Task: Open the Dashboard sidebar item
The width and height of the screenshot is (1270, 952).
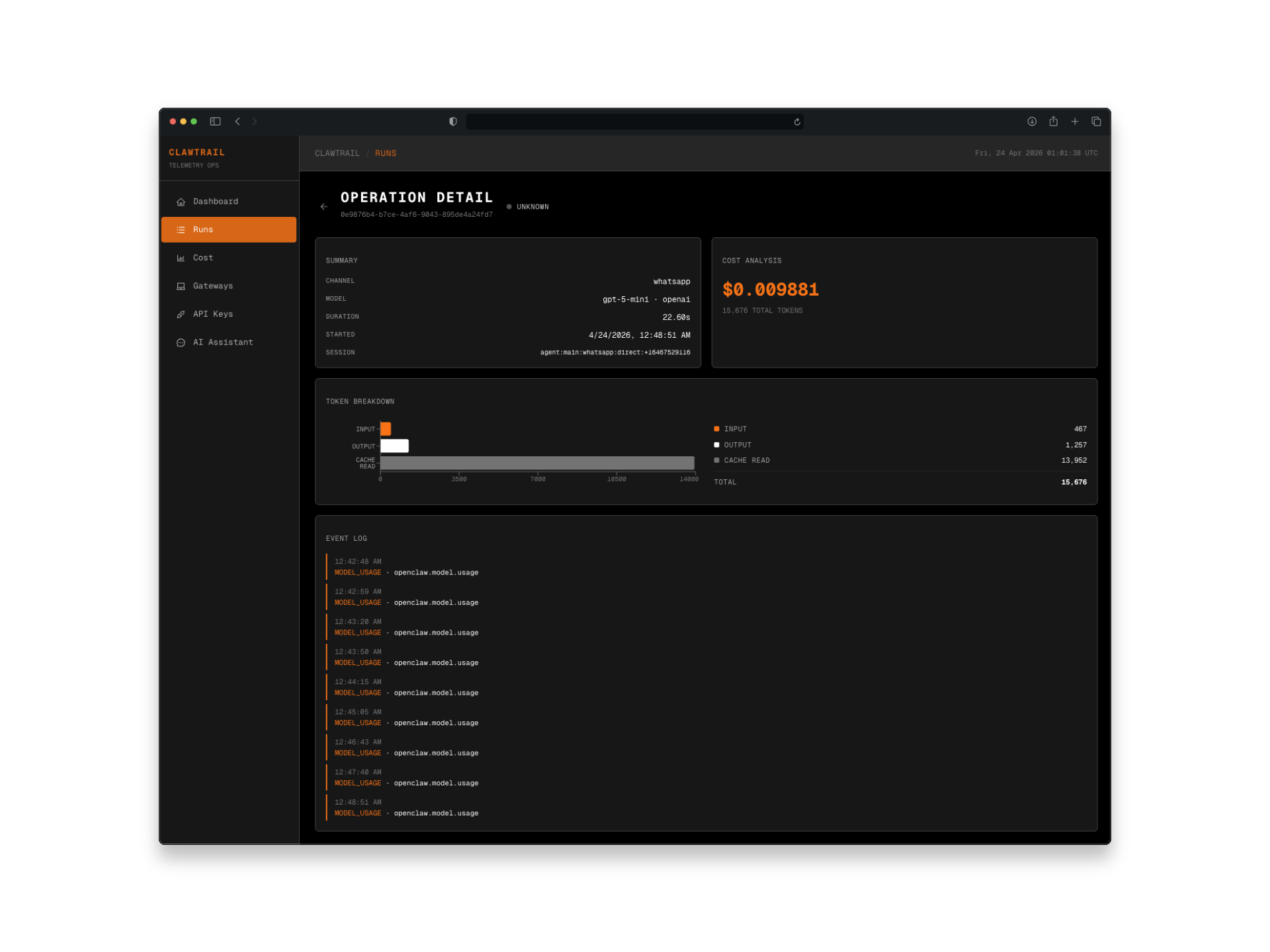Action: (215, 202)
